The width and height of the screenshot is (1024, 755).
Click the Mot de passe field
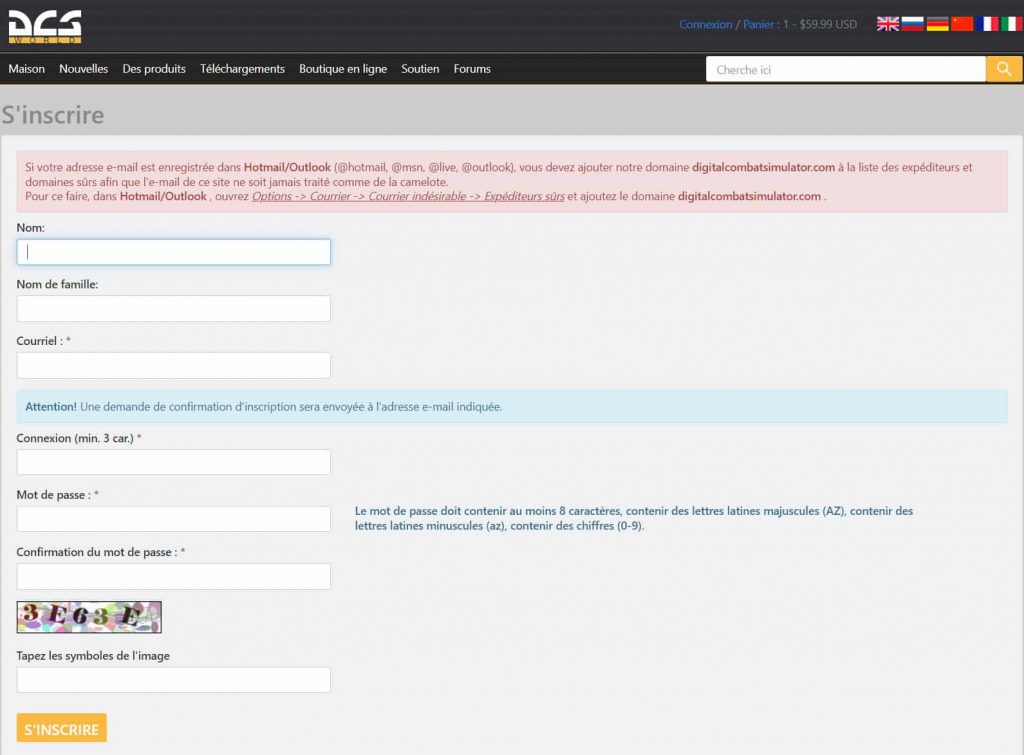[x=174, y=519]
